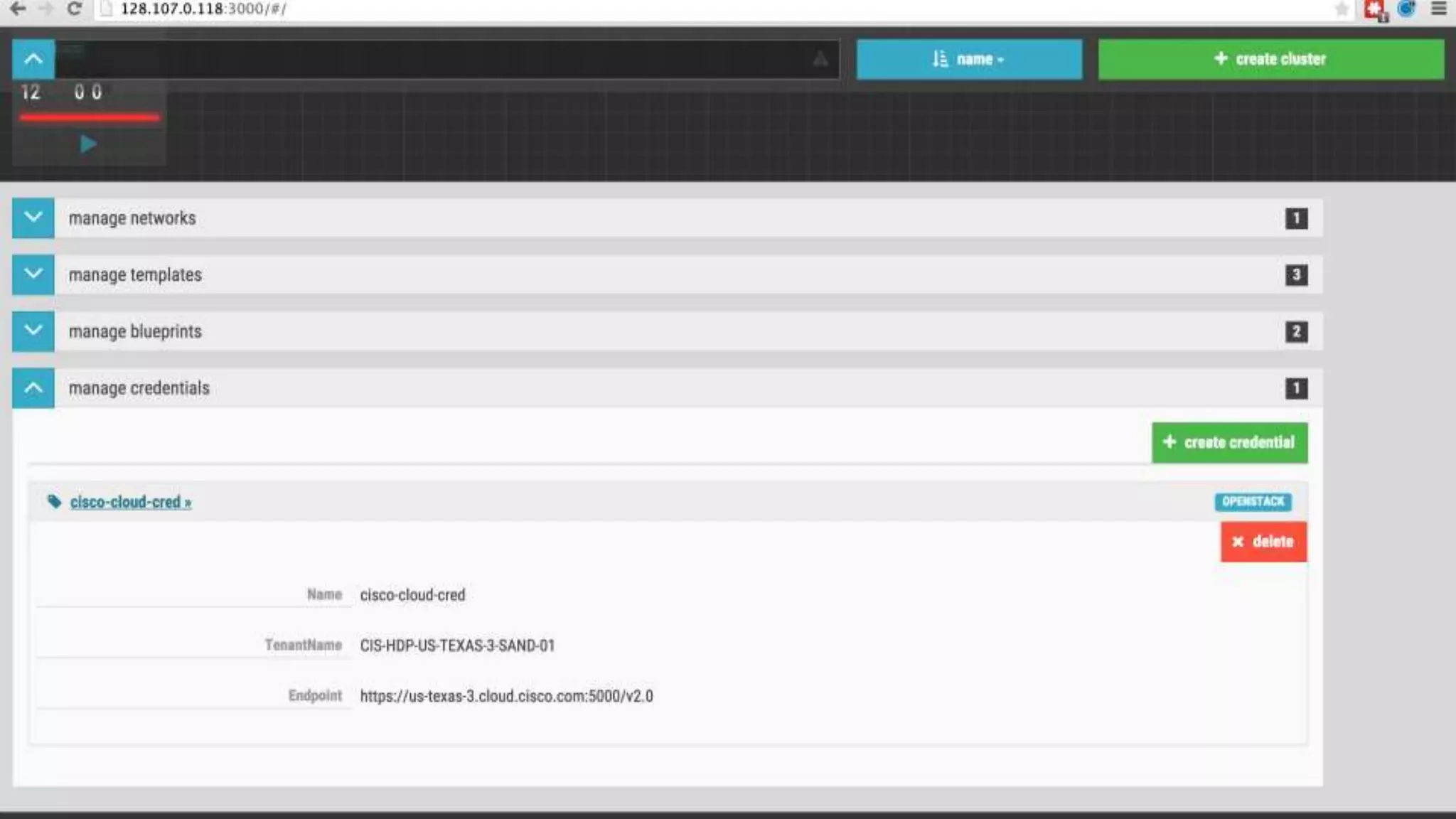Delete the cisco-cloud-cred credential
This screenshot has width=1456, height=819.
click(1263, 542)
